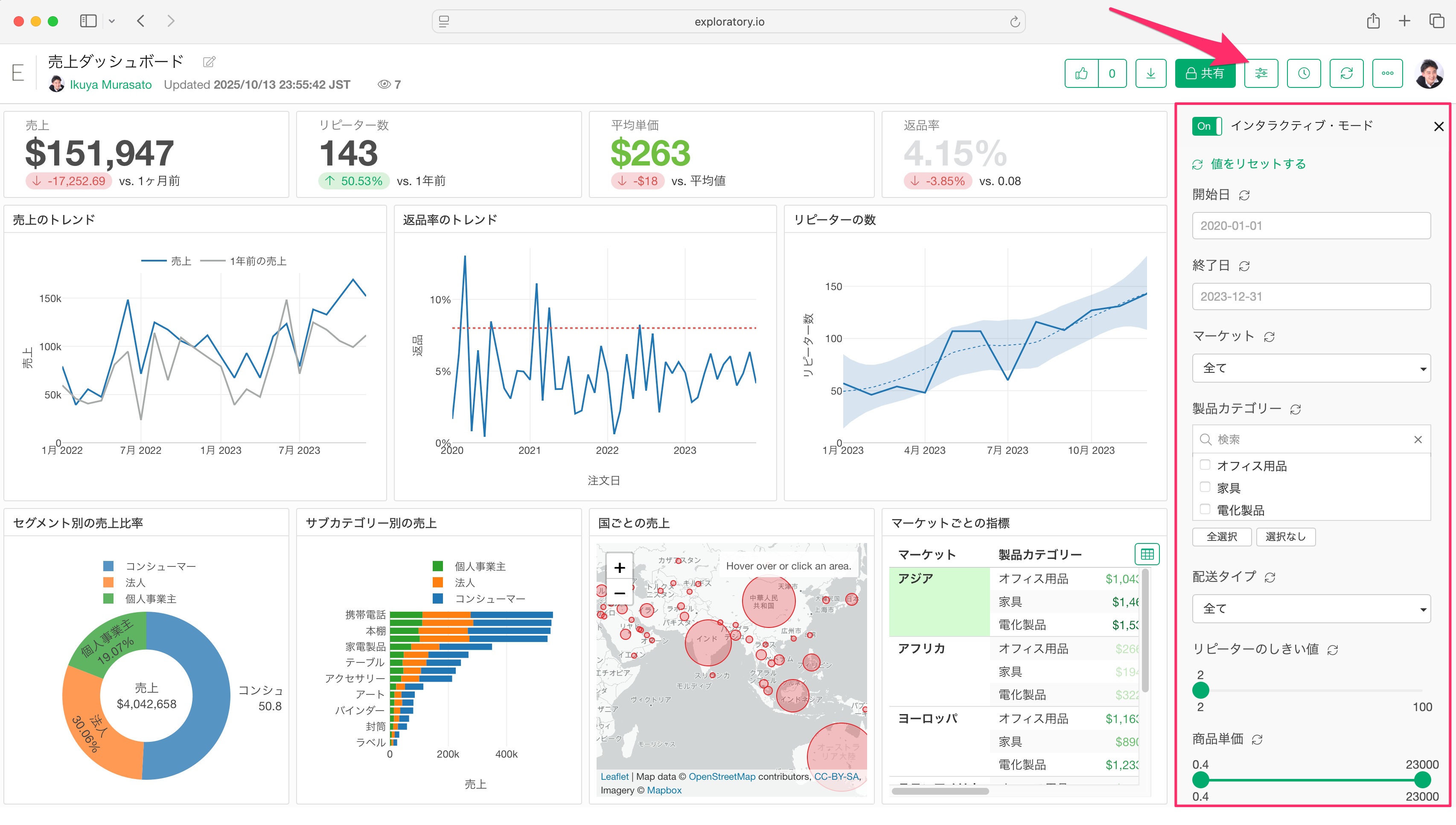The image size is (1456, 825).
Task: Toggle インタラクティブ・モード On switch
Action: tap(1207, 126)
